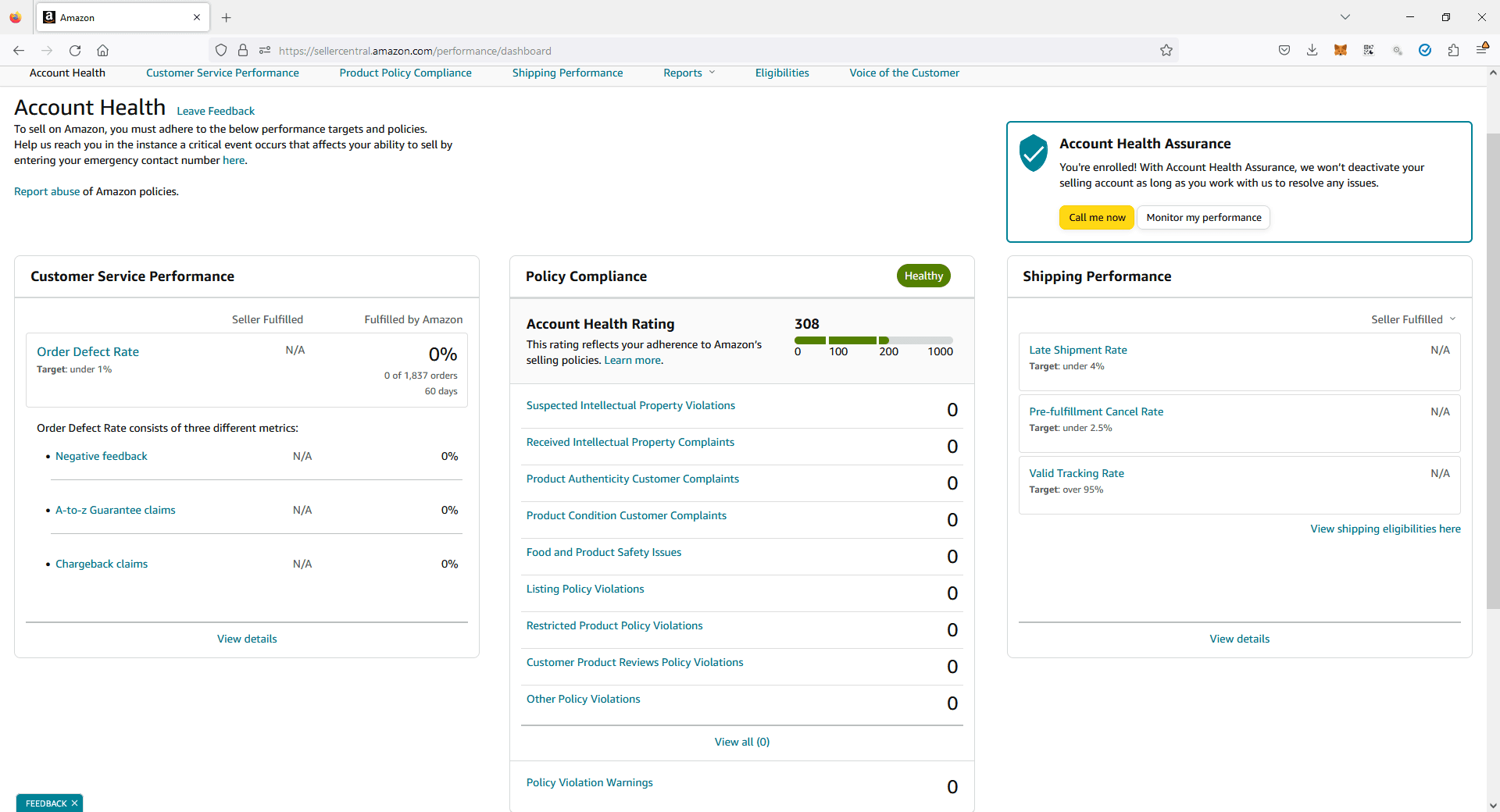Click the Learn more link

tap(632, 360)
